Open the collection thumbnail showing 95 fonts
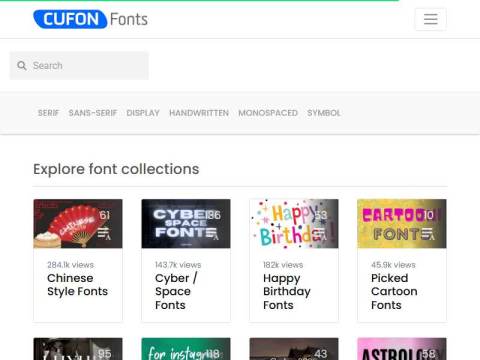The width and height of the screenshot is (480, 360). click(x=78, y=349)
